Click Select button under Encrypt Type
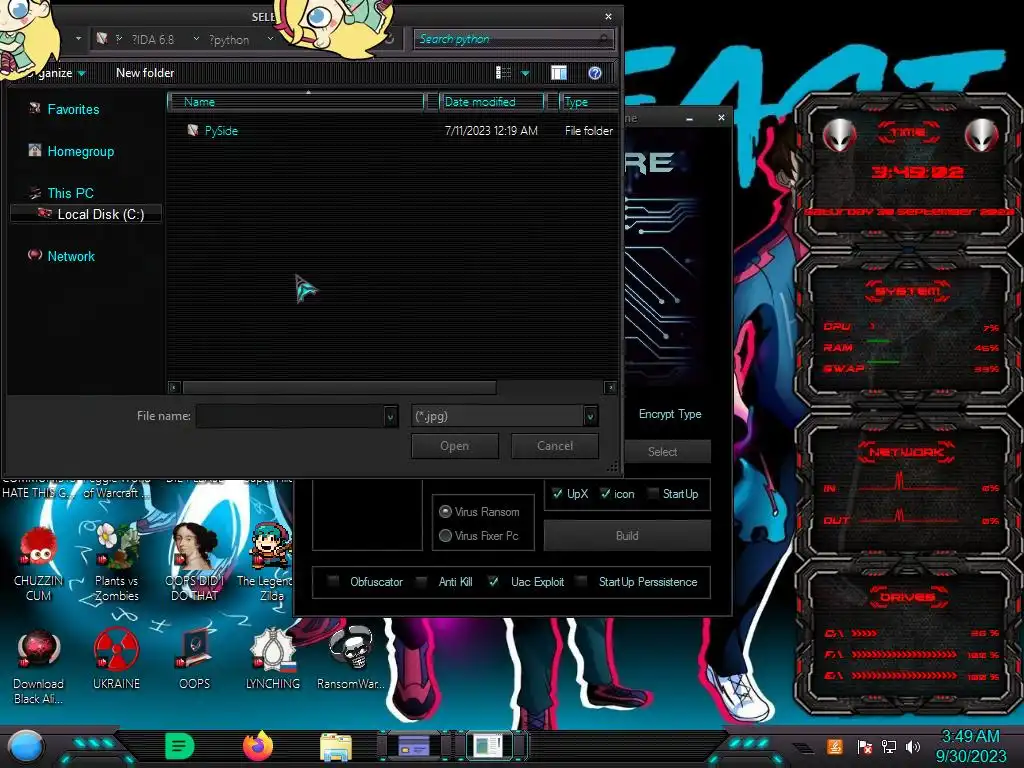Image resolution: width=1024 pixels, height=768 pixels. click(x=662, y=452)
